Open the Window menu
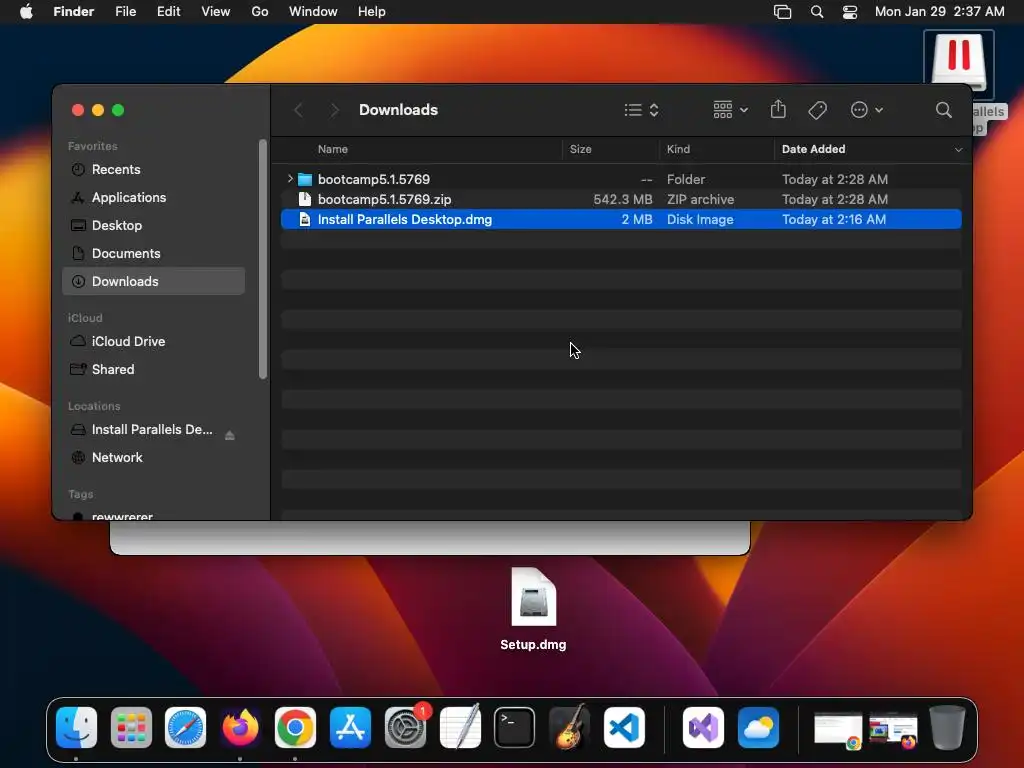Viewport: 1024px width, 768px height. tap(313, 12)
